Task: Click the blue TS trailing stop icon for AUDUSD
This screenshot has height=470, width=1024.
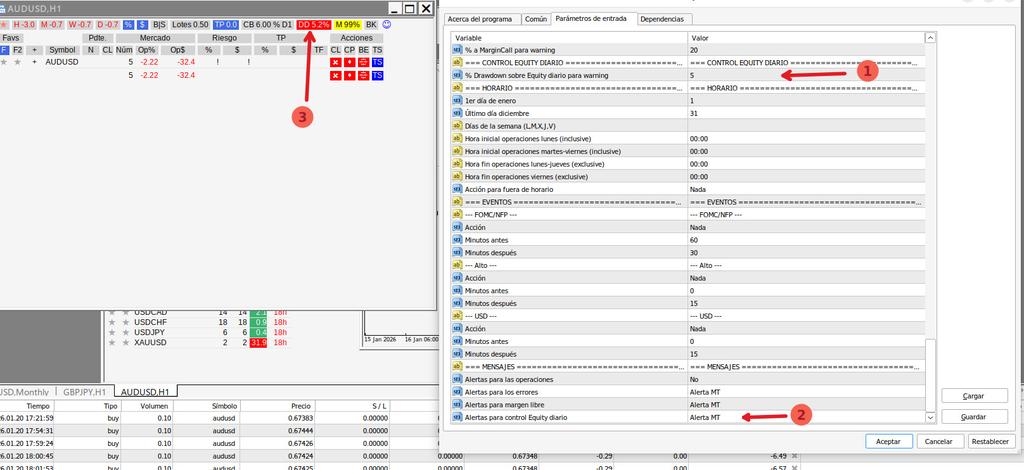Action: (377, 62)
